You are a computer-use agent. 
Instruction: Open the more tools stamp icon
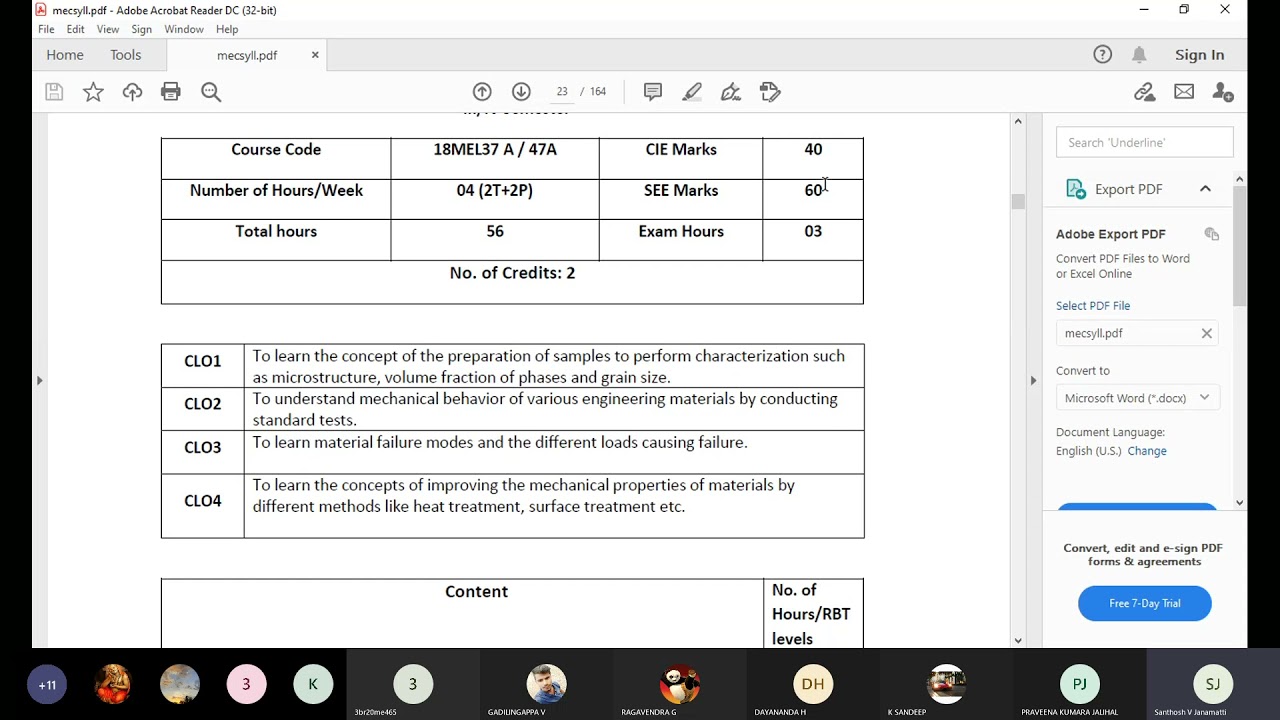(770, 92)
